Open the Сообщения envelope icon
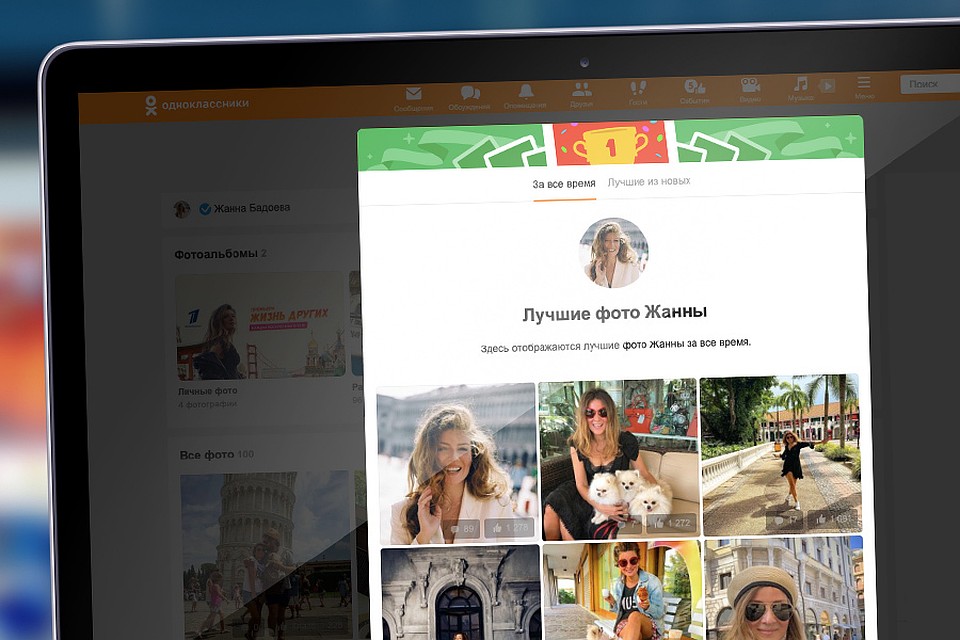 coord(413,94)
